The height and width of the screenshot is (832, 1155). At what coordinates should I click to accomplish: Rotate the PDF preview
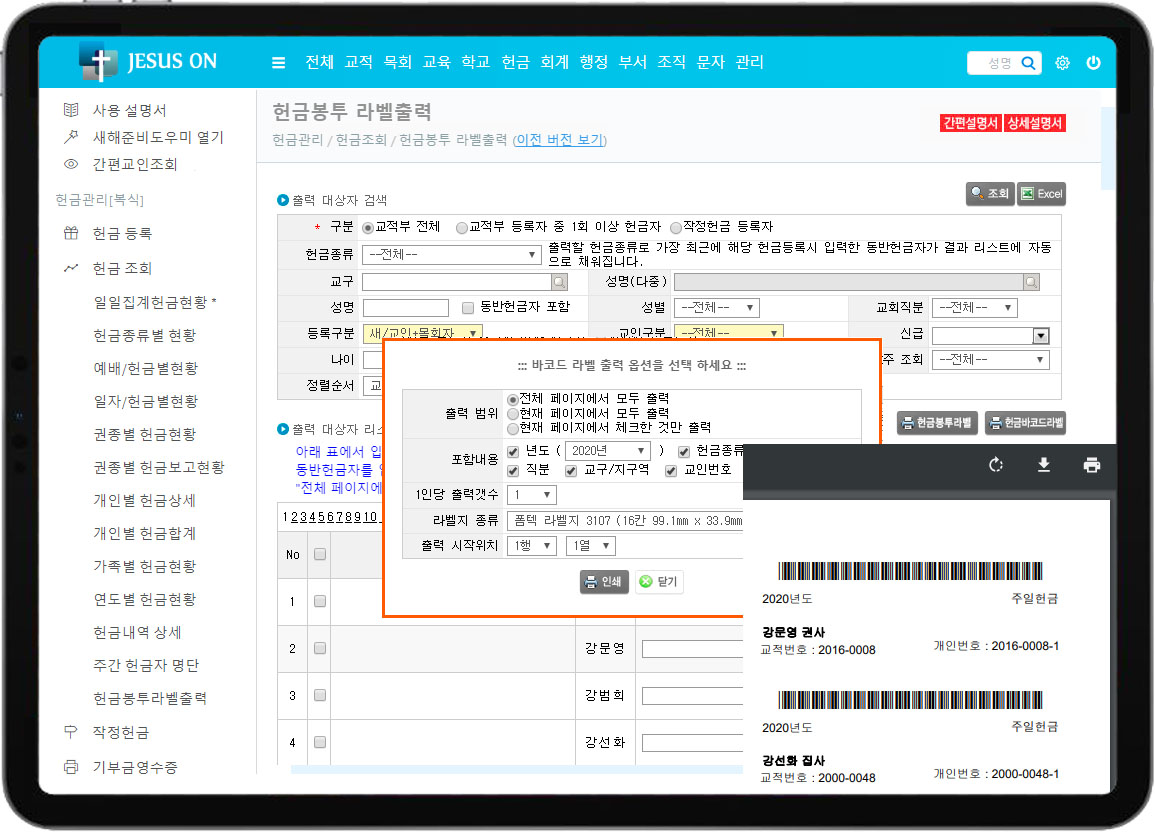pos(995,465)
